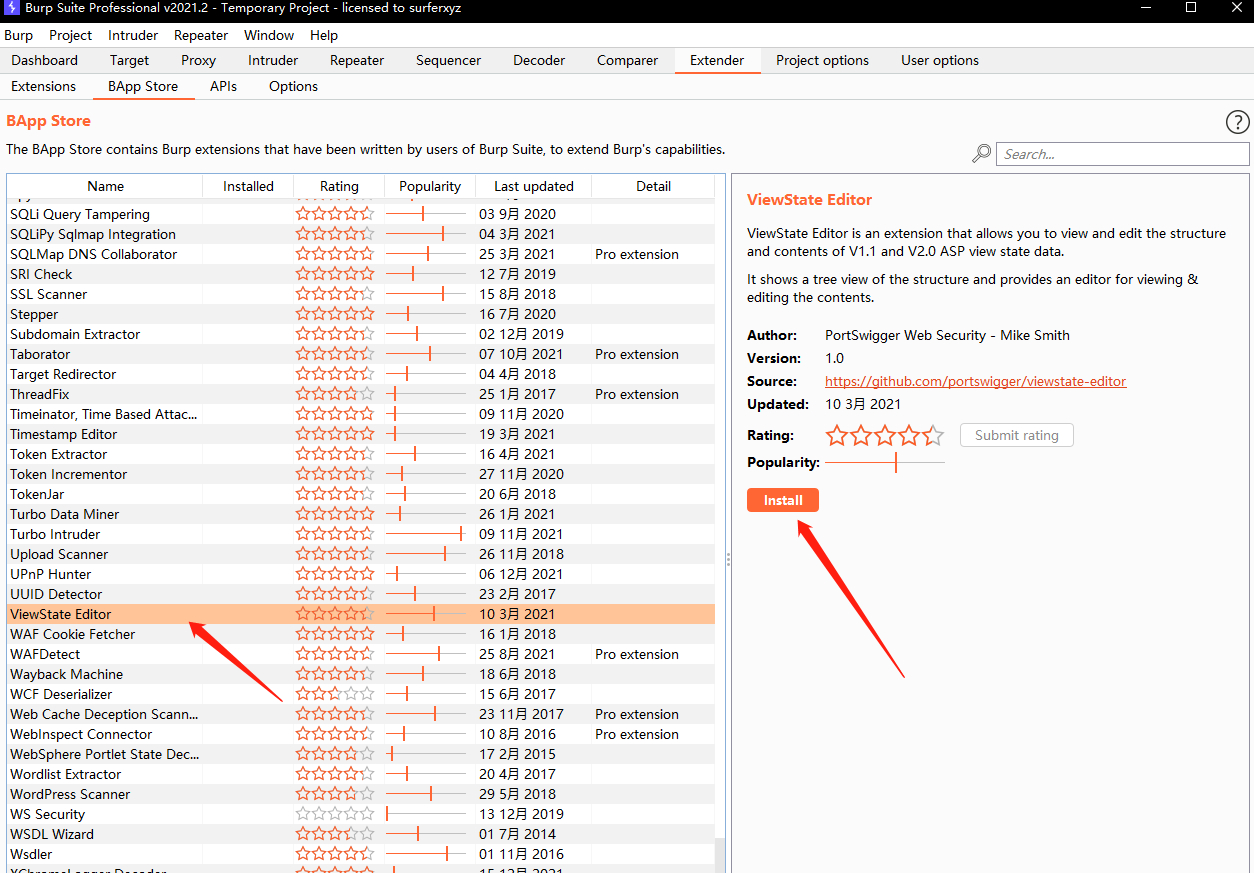Open the Options sub-tab under Extender
The height and width of the screenshot is (873, 1254).
[293, 86]
